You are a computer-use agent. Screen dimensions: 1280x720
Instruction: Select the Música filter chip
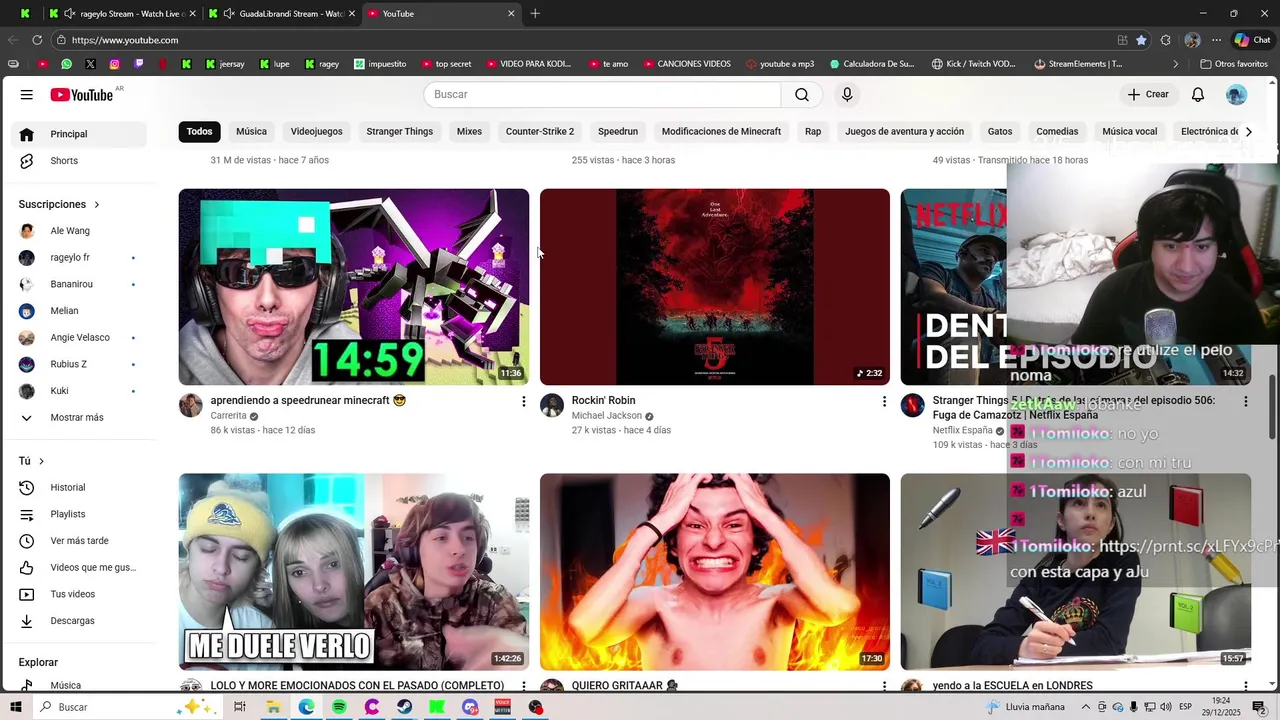coord(251,131)
